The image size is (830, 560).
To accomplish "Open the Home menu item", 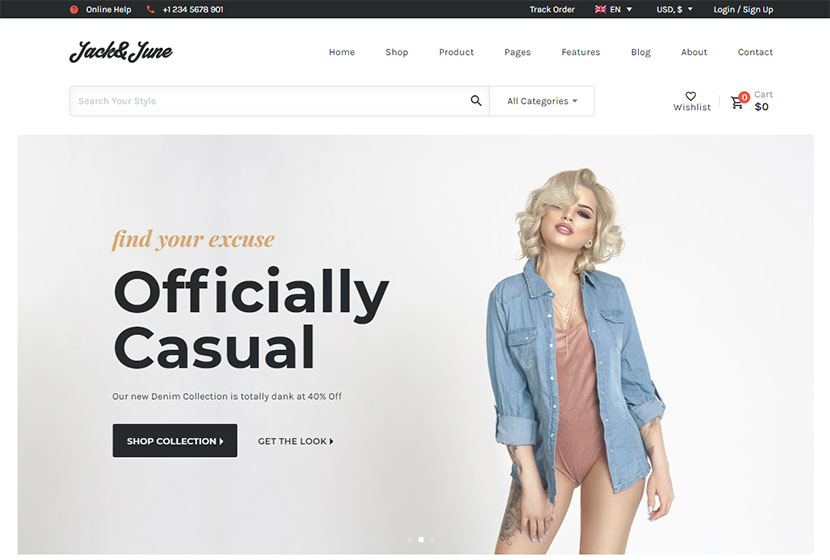I will (x=342, y=52).
